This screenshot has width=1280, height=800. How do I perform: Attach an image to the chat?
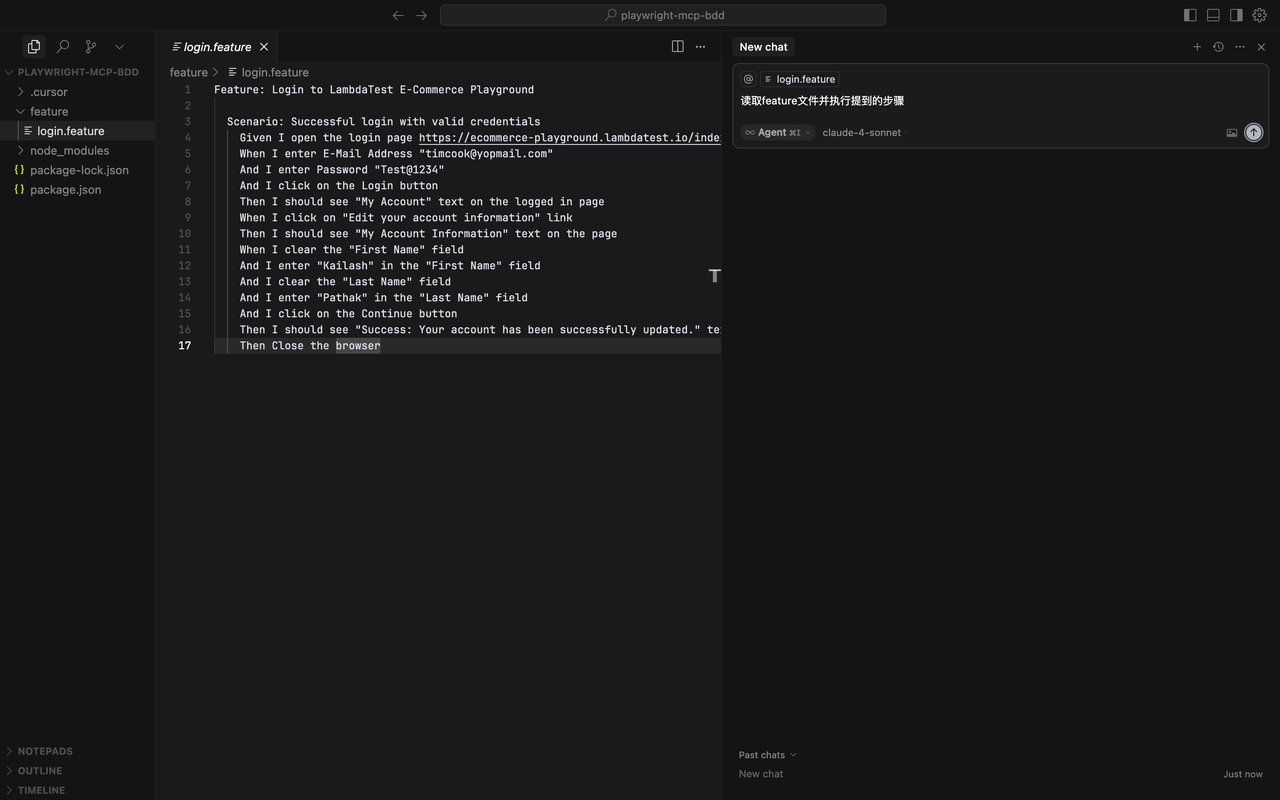[1232, 132]
